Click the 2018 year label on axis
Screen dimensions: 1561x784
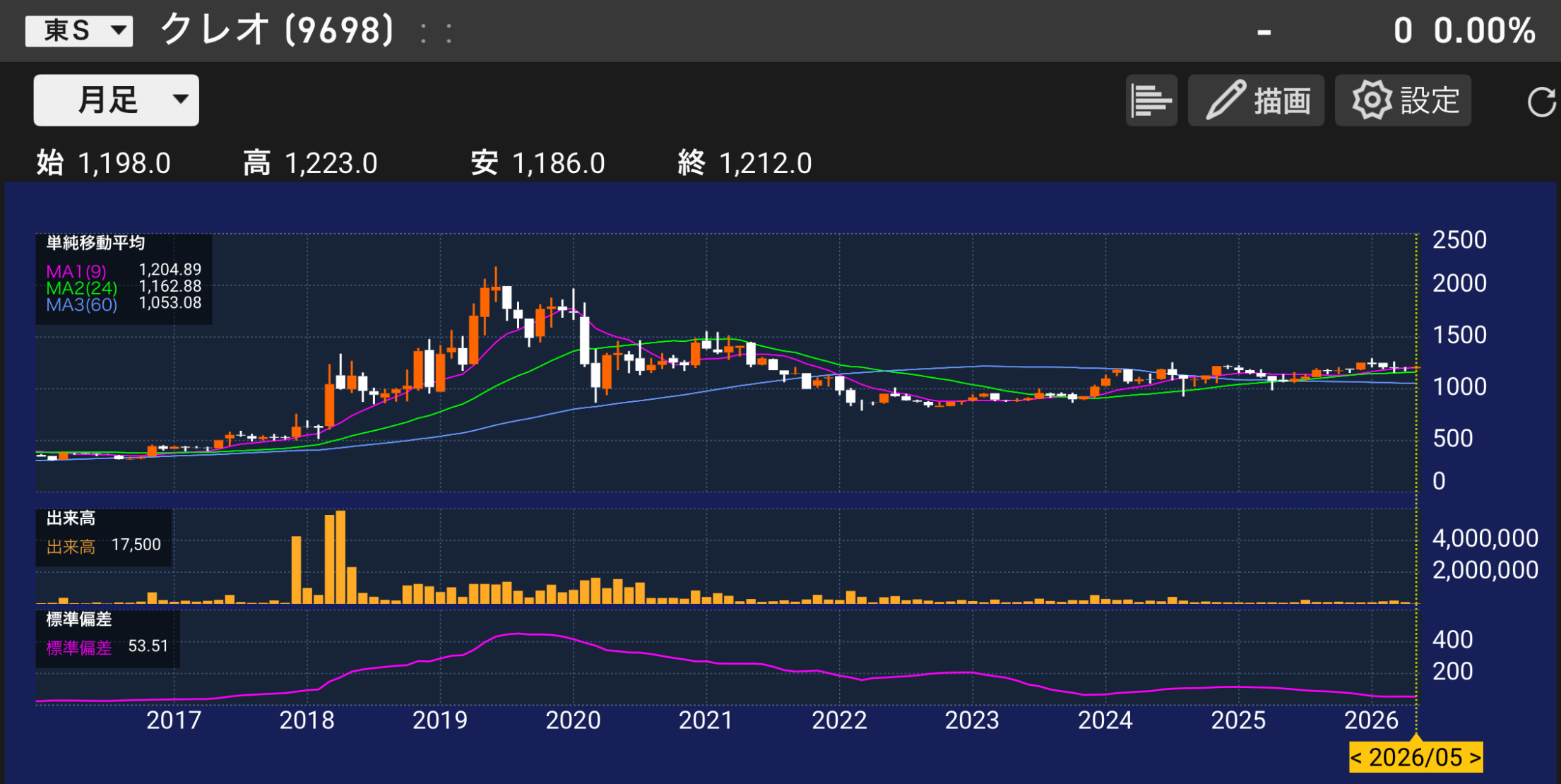(x=307, y=720)
